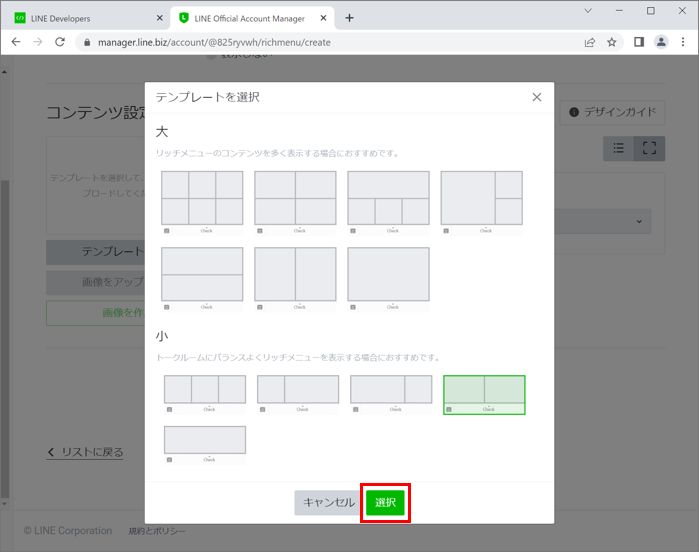Close the LINE Official Account Manager tab

pyautogui.click(x=324, y=18)
